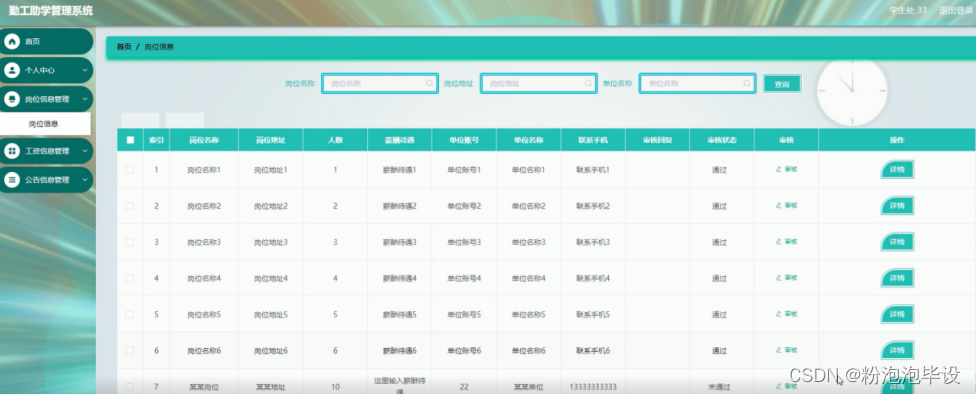Viewport: 976px width, 394px height.
Task: Click cell 联系手机4
Action: 593,278
